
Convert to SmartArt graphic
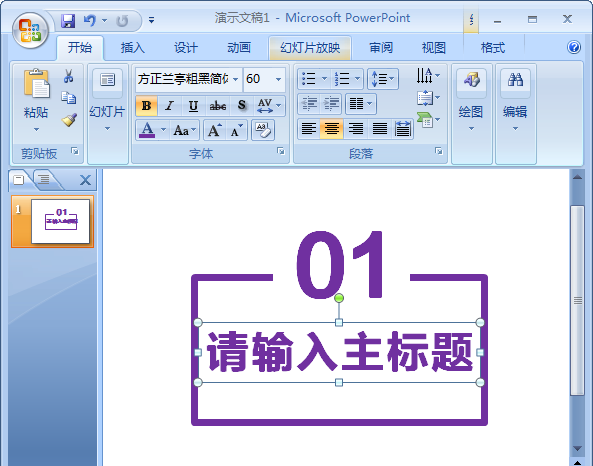coord(428,120)
